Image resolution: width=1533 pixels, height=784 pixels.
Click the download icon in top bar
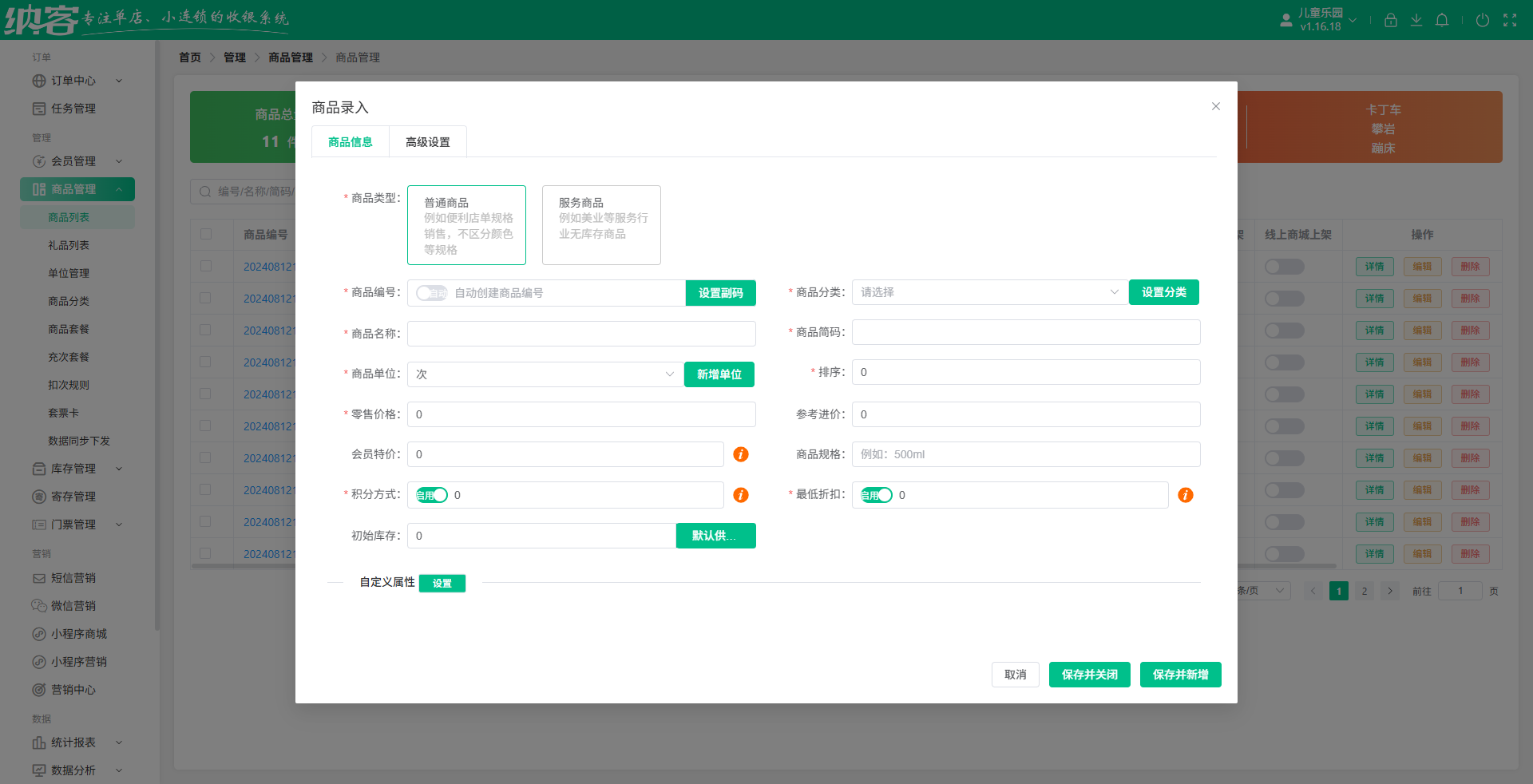click(1416, 20)
